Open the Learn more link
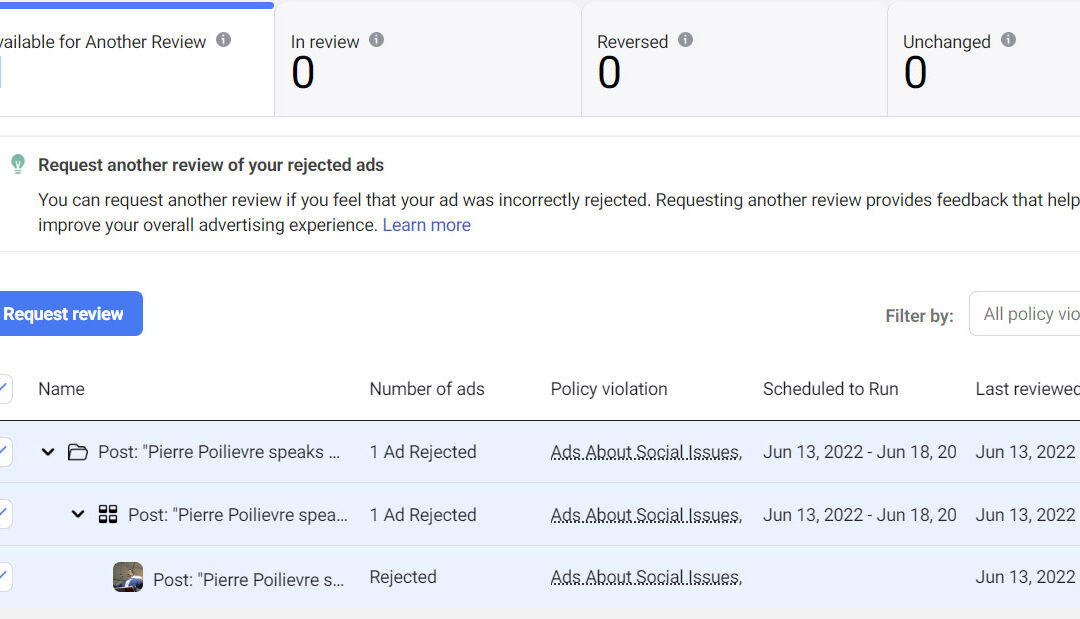1080x619 pixels. [x=426, y=225]
